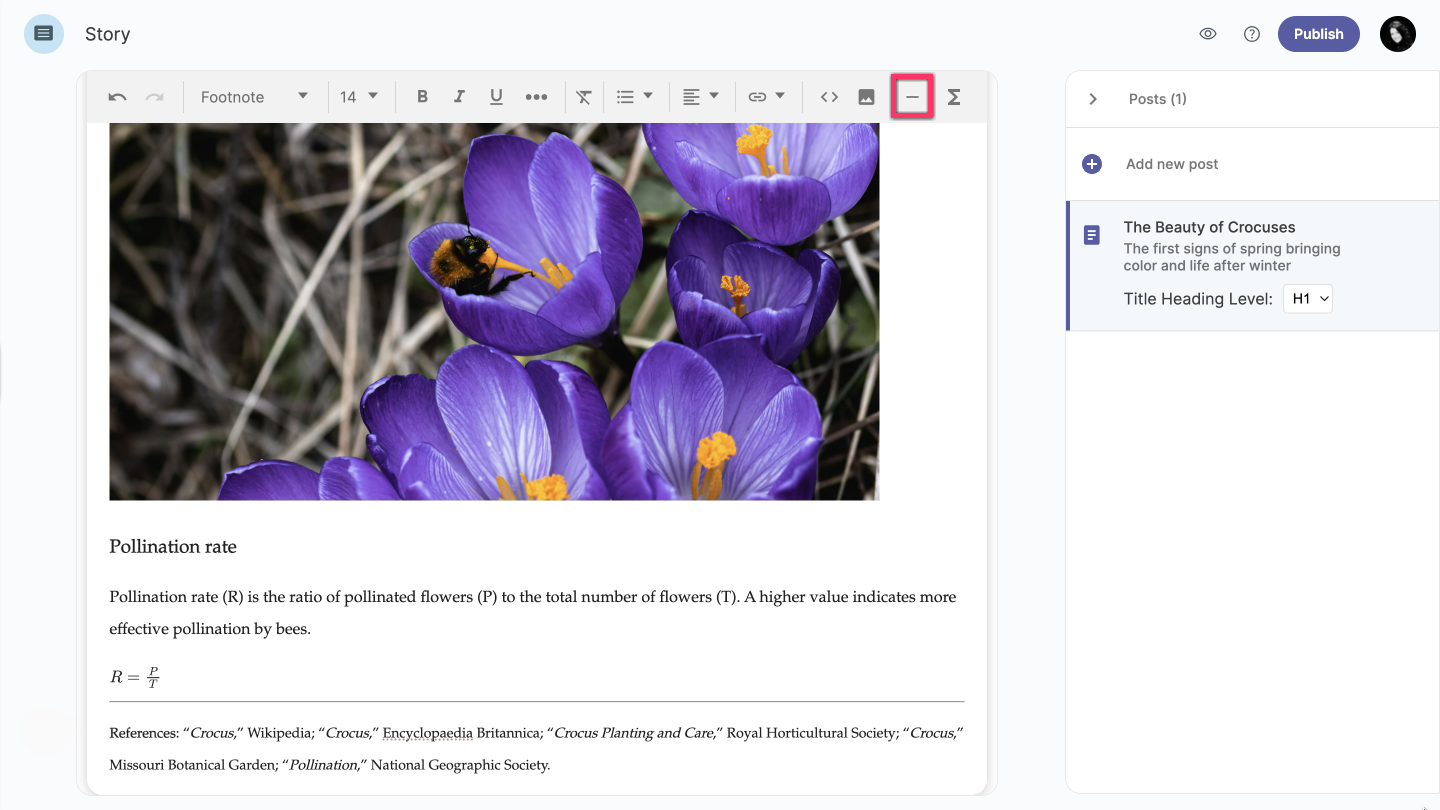The image size is (1440, 810).
Task: Insert a code block
Action: 829,97
